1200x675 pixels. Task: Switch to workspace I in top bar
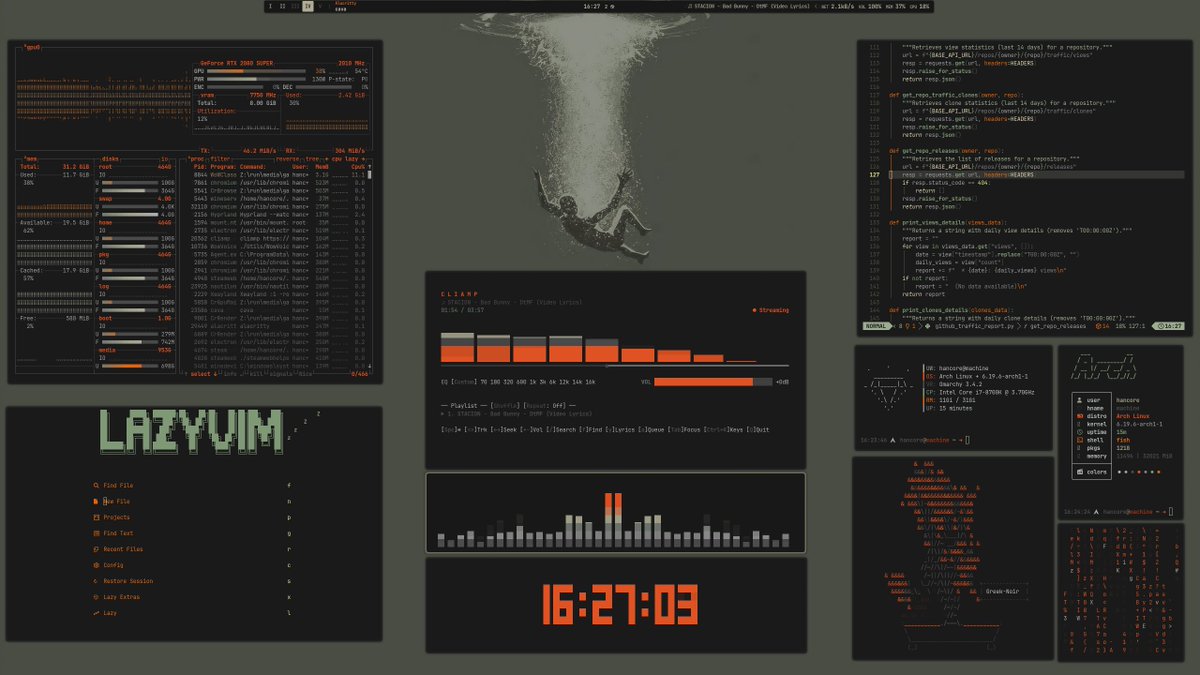click(x=270, y=6)
